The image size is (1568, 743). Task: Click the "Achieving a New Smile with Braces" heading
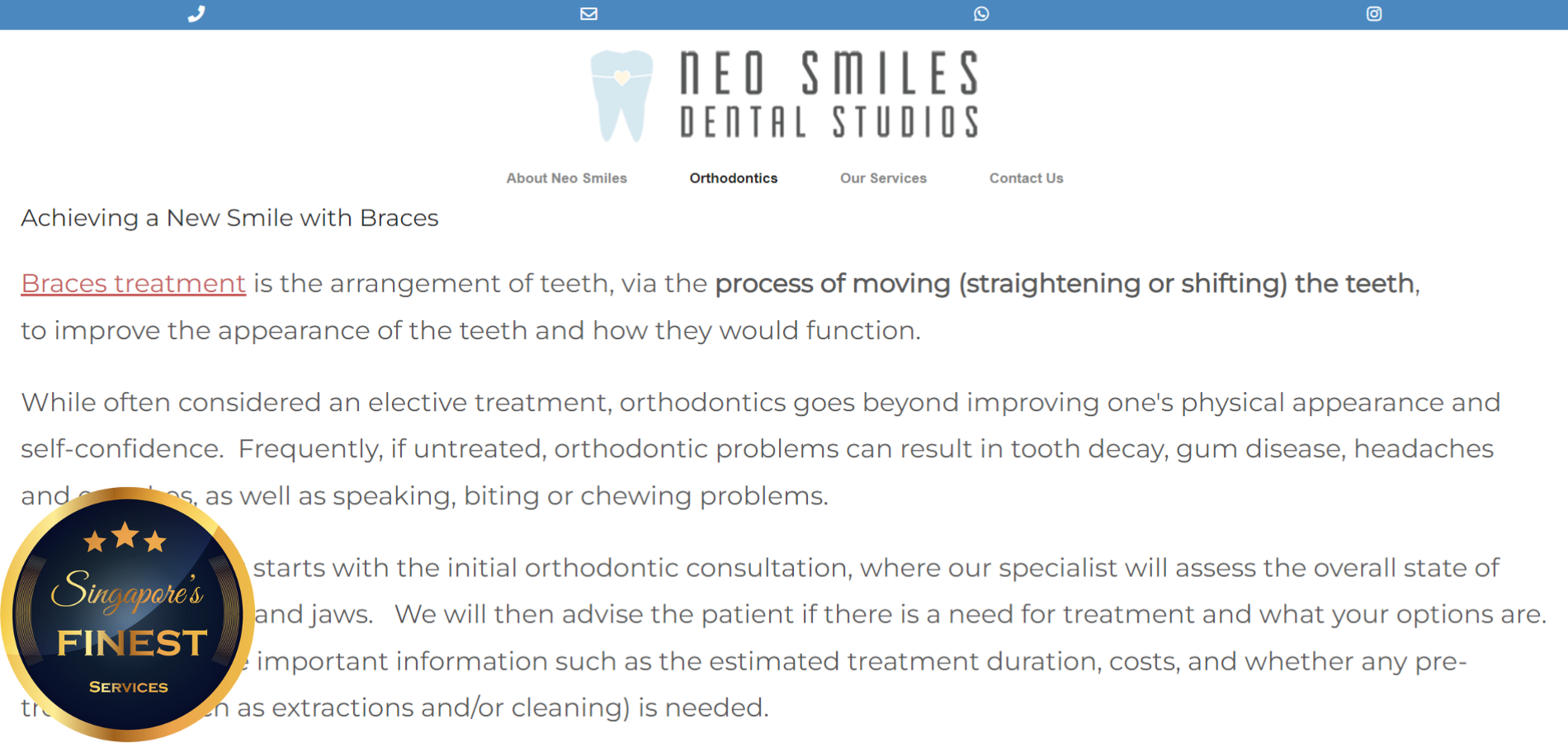229,218
